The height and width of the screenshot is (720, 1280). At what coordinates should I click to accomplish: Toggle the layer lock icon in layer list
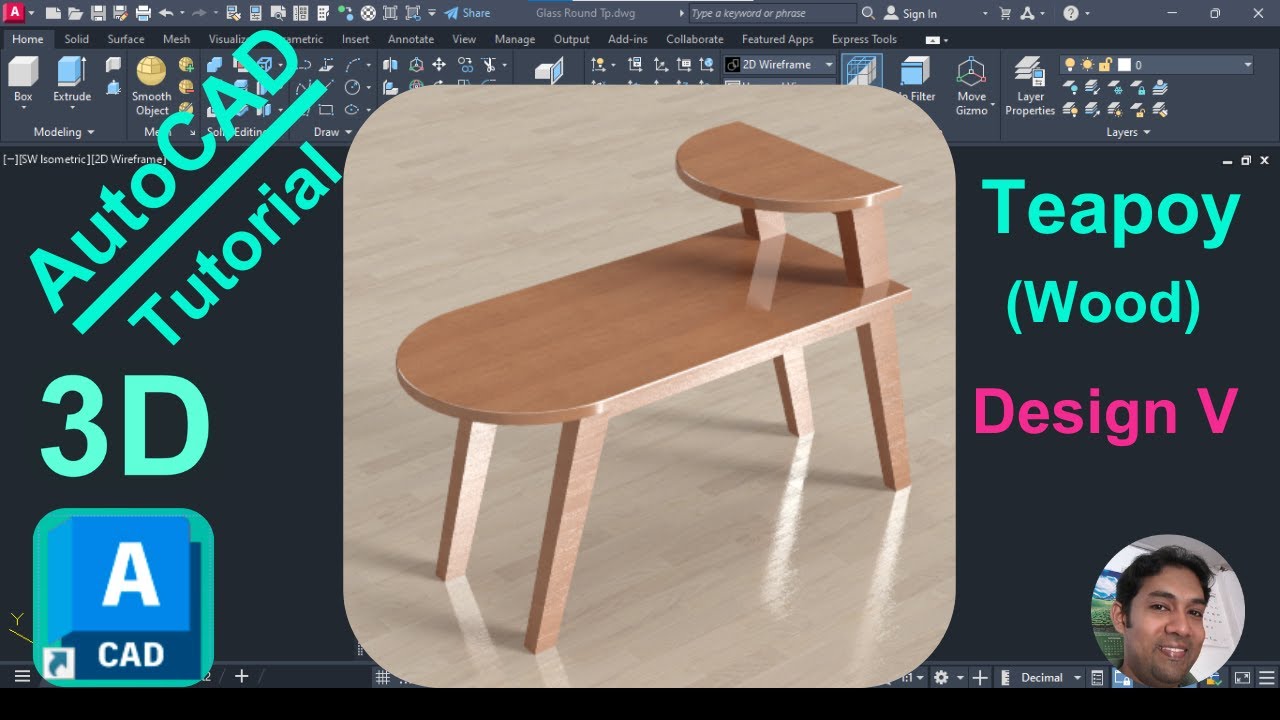(1105, 64)
